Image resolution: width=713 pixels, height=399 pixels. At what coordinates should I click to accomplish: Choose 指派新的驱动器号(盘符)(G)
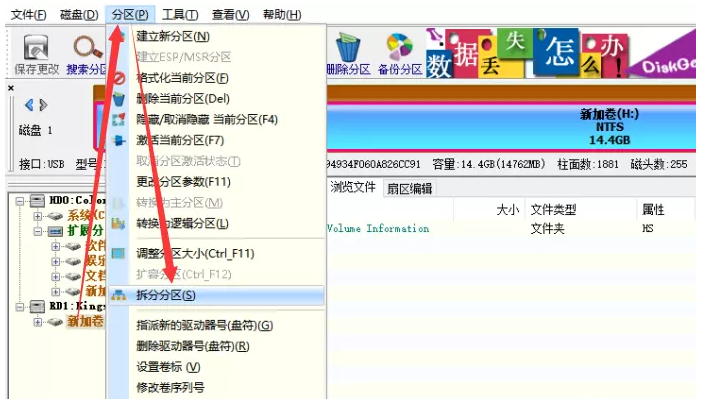pyautogui.click(x=217, y=325)
